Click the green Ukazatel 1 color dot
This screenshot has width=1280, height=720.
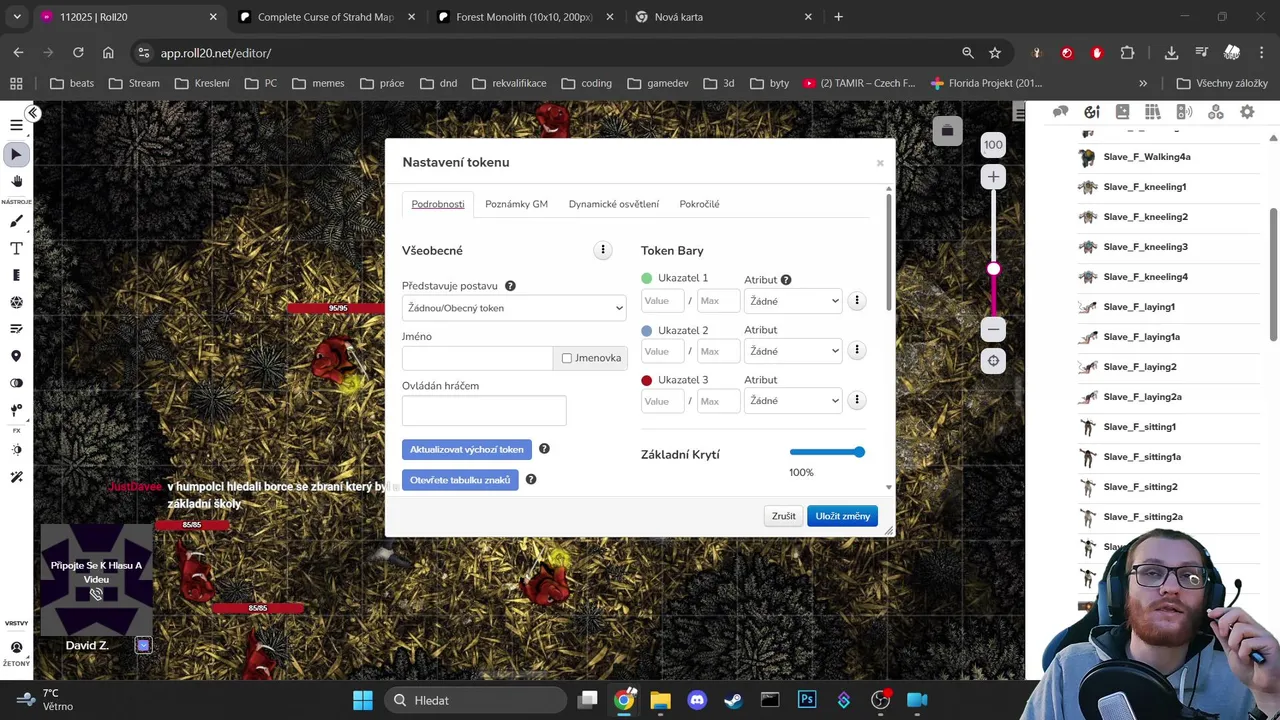647,278
